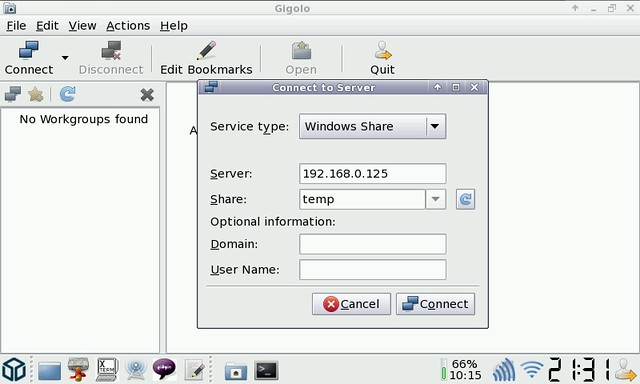640x384 pixels.
Task: Close the Connect to Server dialog
Action: coord(474,87)
